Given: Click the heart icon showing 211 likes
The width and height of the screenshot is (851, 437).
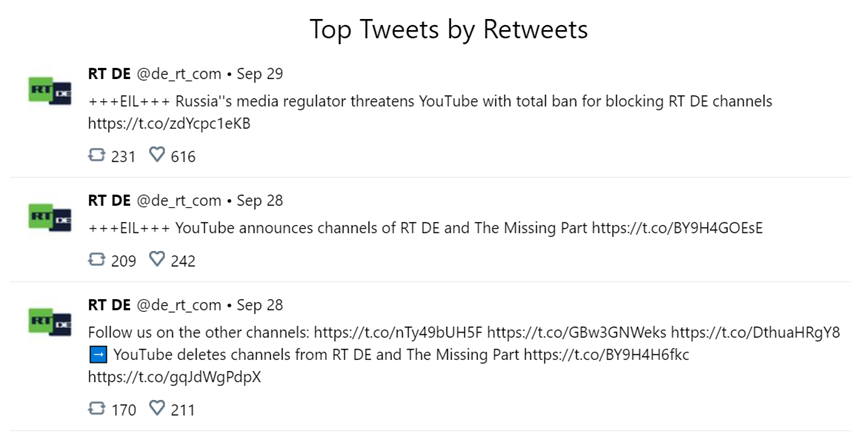Looking at the screenshot, I should coord(157,408).
